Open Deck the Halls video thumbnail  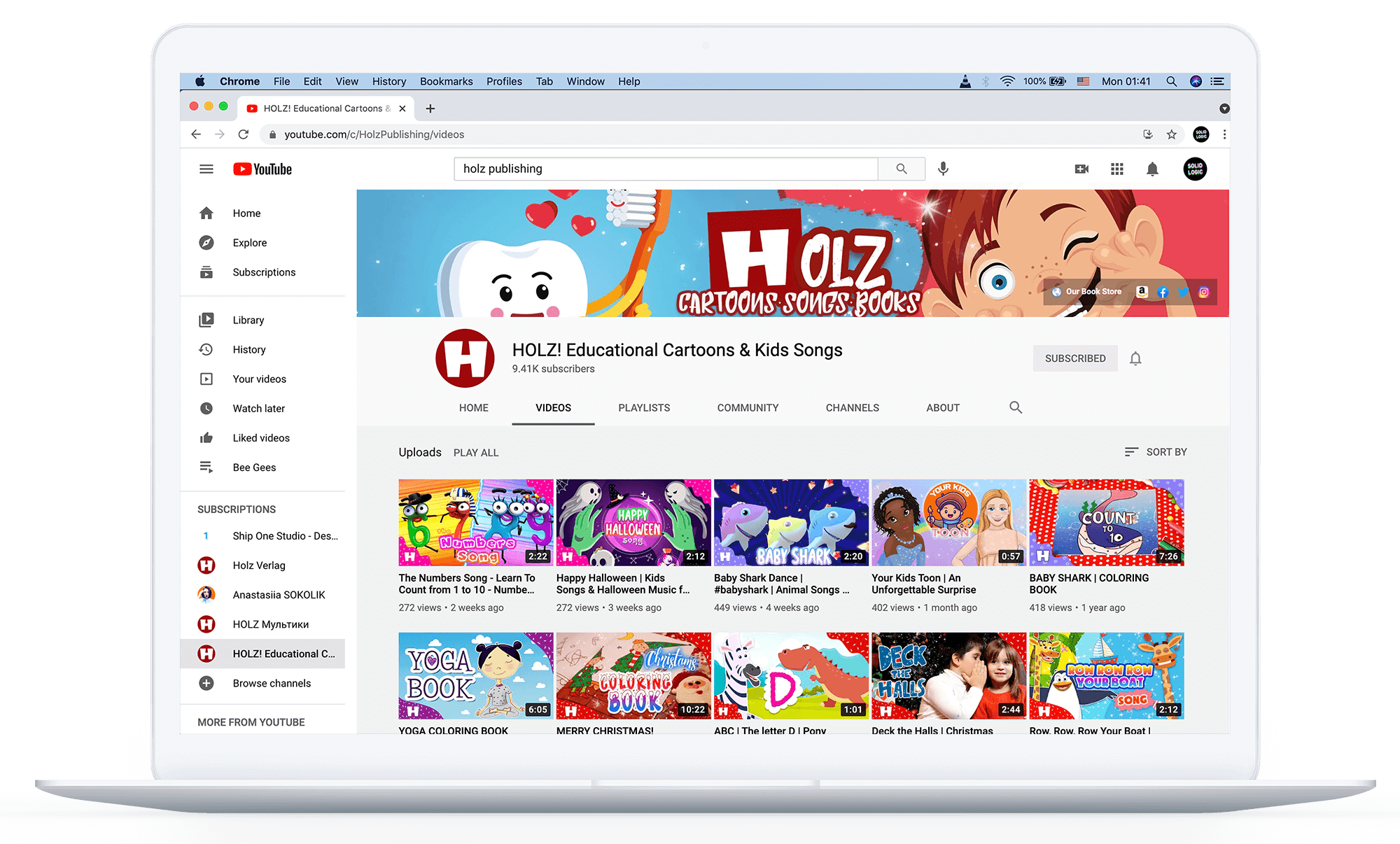[x=948, y=675]
